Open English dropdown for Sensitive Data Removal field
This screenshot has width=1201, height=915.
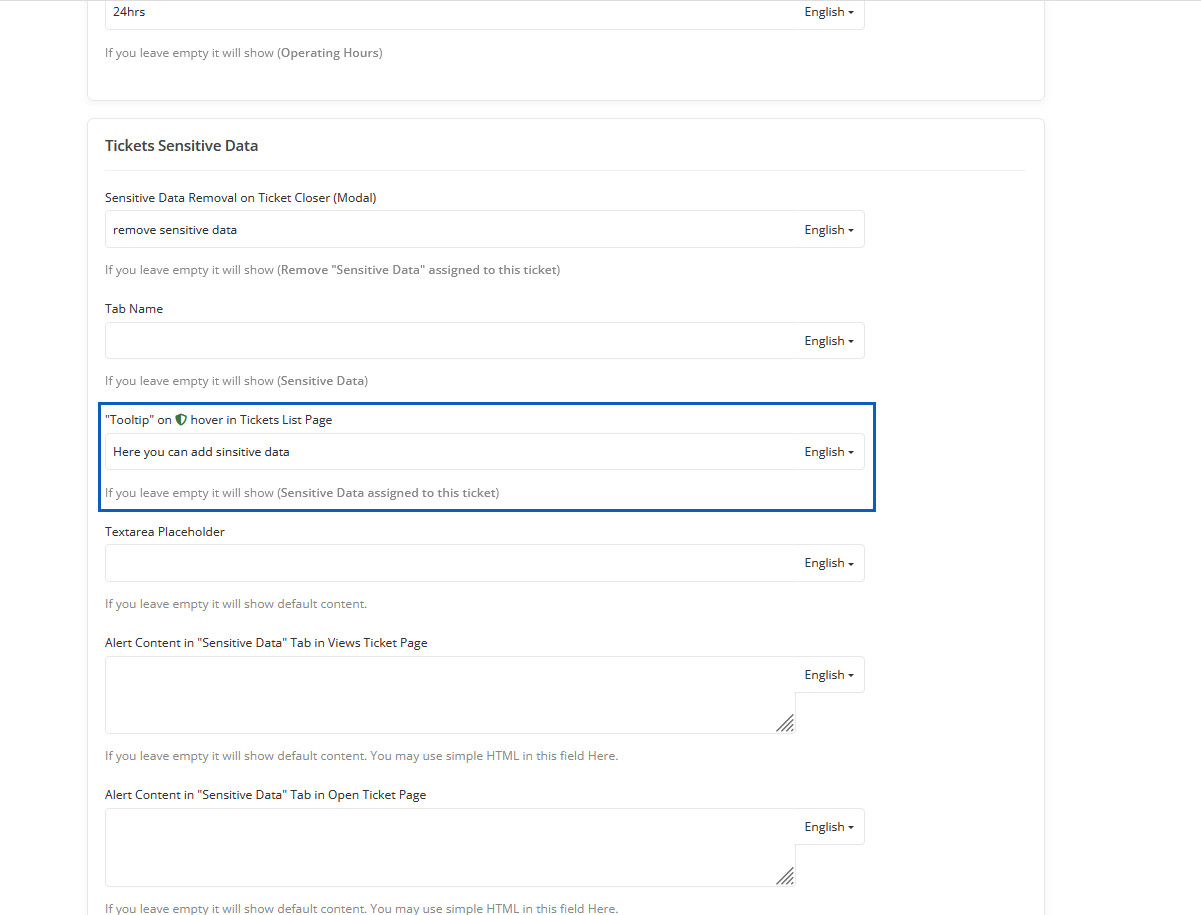829,230
